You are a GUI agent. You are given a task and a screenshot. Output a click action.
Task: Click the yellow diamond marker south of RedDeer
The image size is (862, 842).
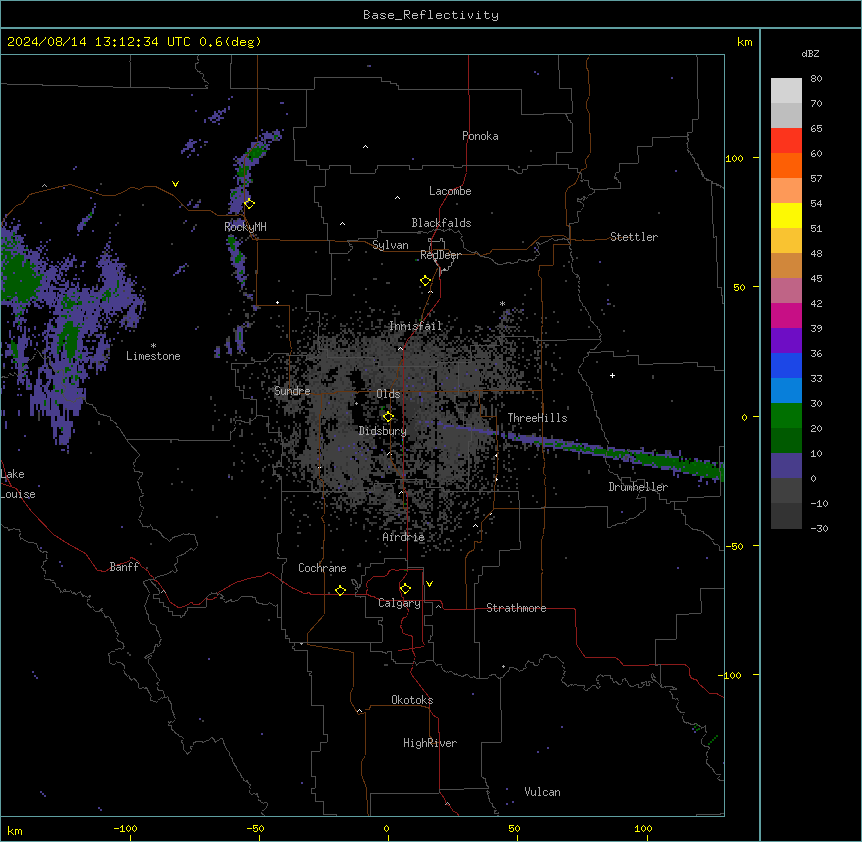(425, 281)
